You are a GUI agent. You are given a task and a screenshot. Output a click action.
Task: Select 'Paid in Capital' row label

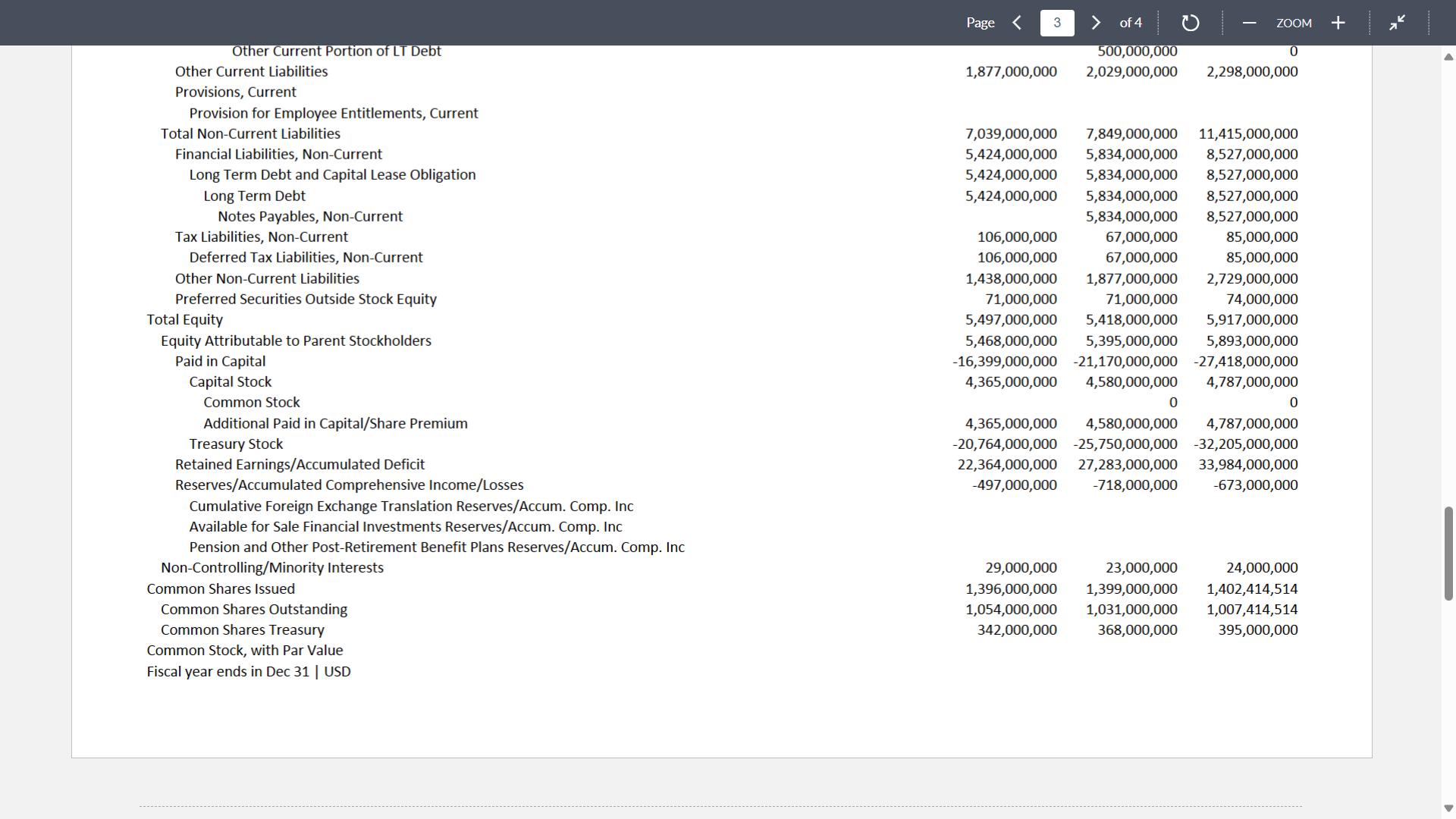coord(220,362)
